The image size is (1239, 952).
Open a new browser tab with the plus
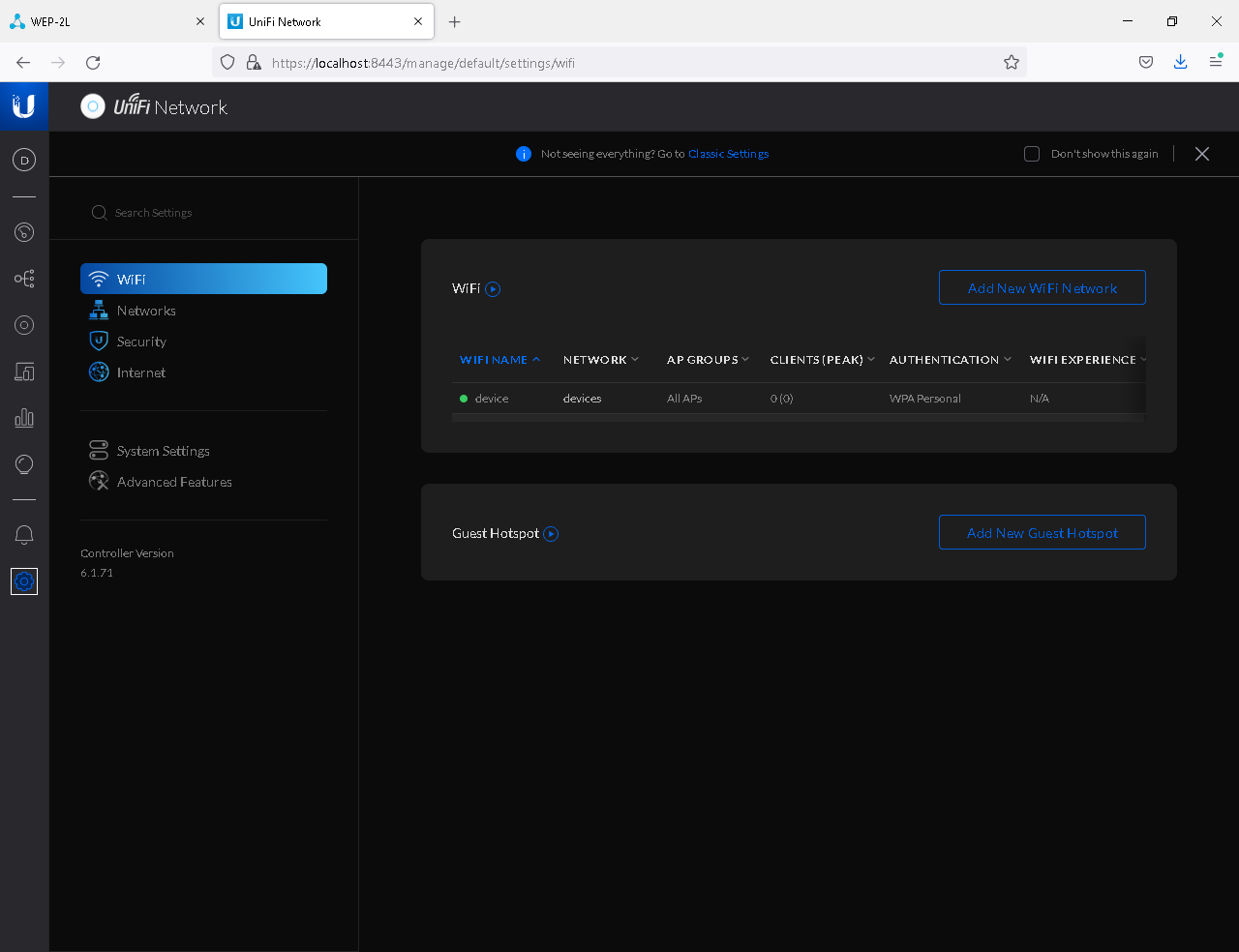tap(455, 21)
